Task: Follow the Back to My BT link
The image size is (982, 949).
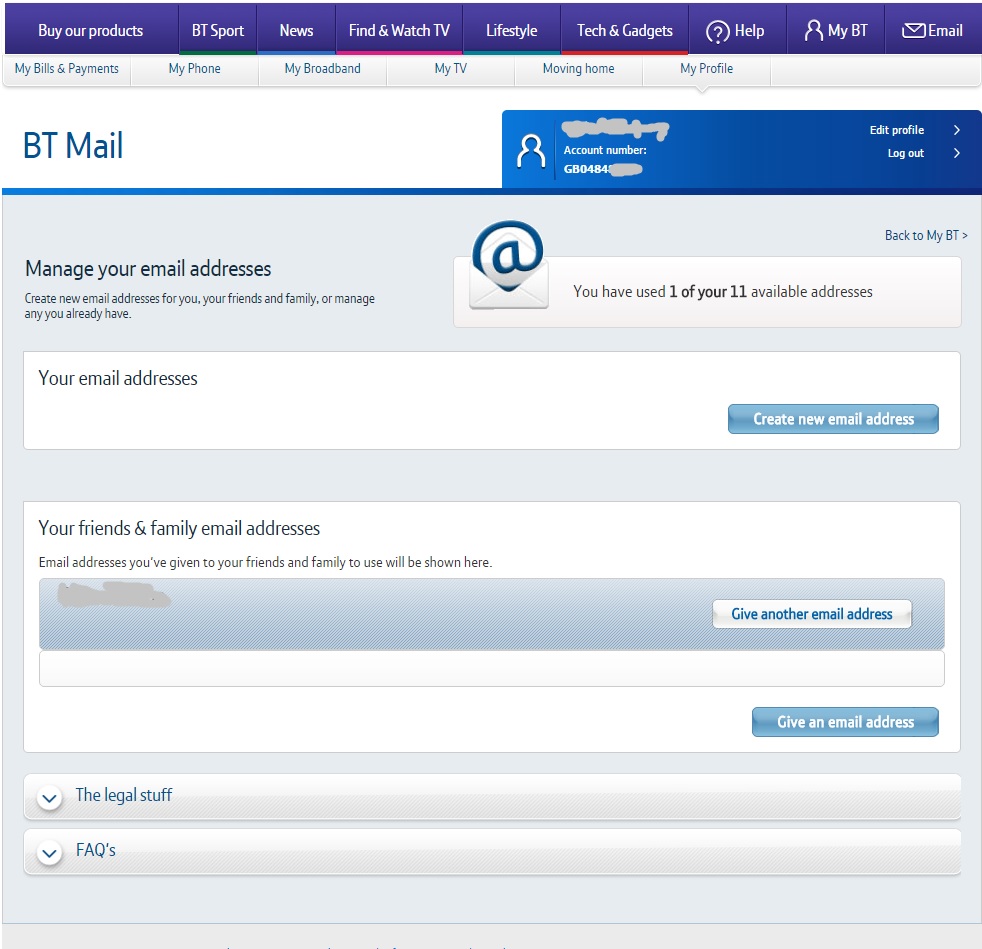Action: coord(925,236)
